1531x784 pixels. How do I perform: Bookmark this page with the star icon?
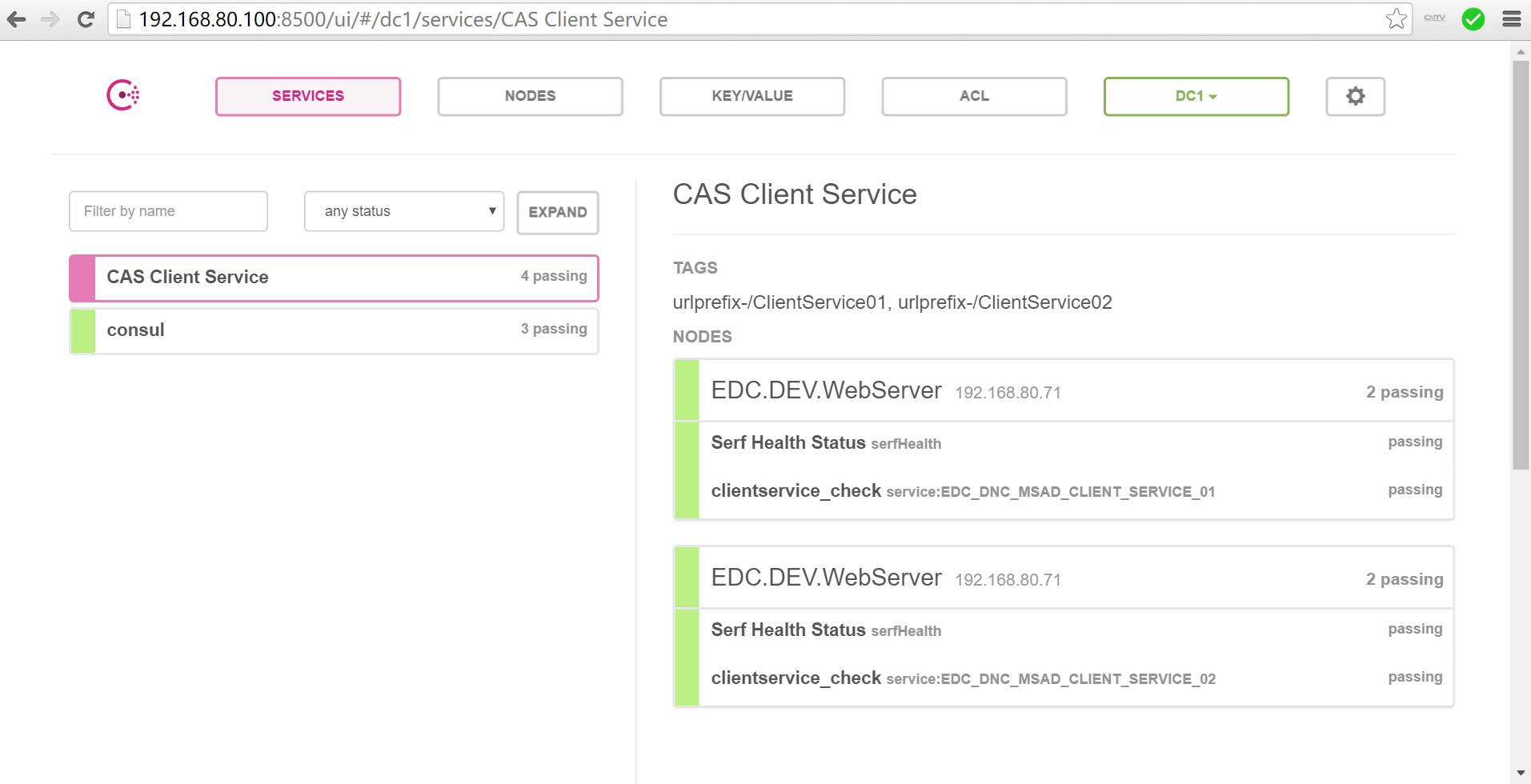[x=1396, y=19]
